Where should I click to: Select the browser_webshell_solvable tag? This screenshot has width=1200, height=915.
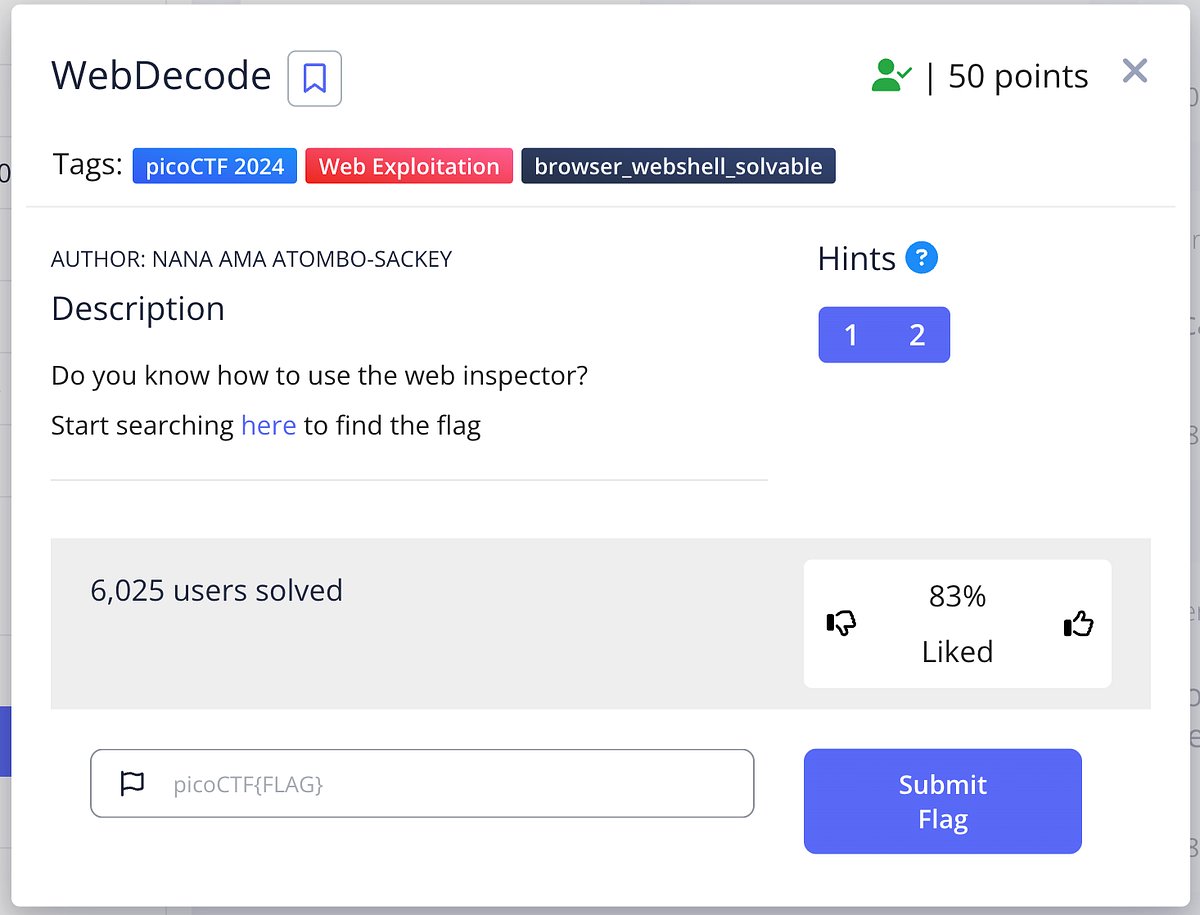click(678, 166)
